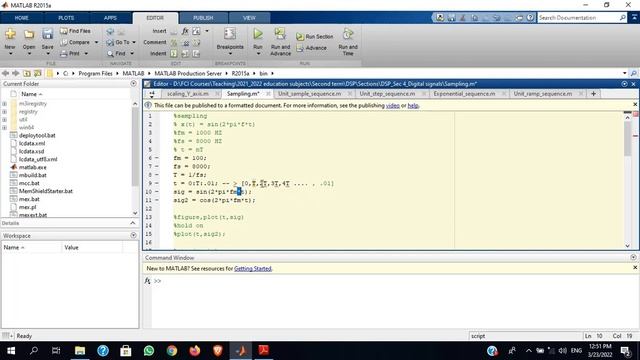
Task: Switch to the PUBLISH tab
Action: [203, 18]
